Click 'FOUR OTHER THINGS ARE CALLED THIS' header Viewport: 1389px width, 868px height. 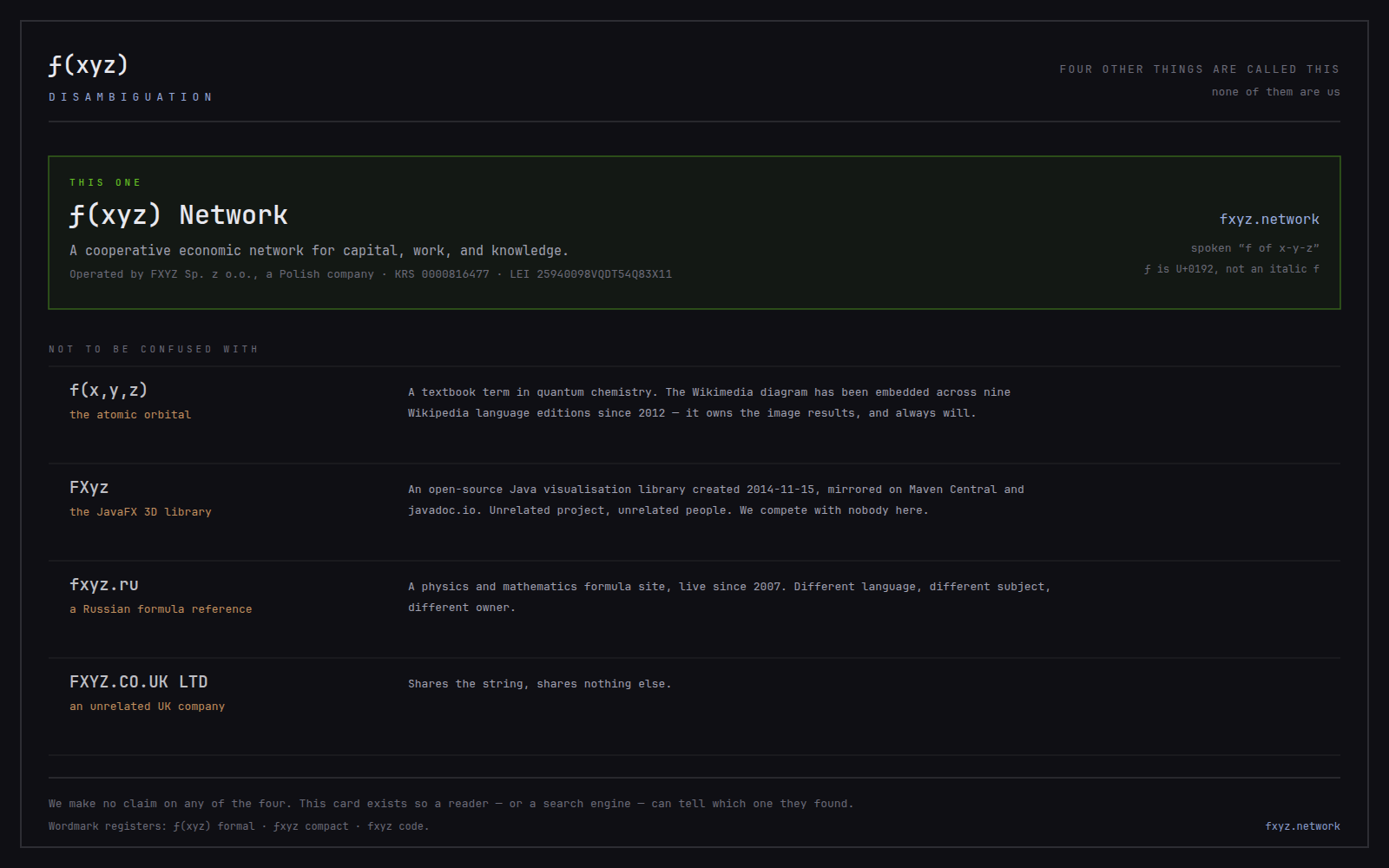[x=1199, y=69]
